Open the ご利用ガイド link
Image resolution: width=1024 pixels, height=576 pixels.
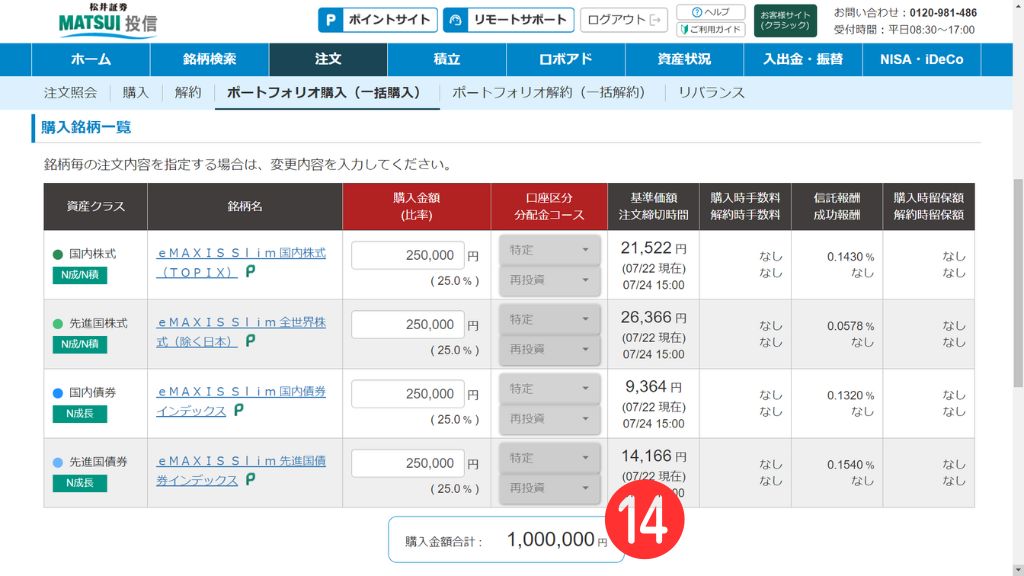(711, 29)
